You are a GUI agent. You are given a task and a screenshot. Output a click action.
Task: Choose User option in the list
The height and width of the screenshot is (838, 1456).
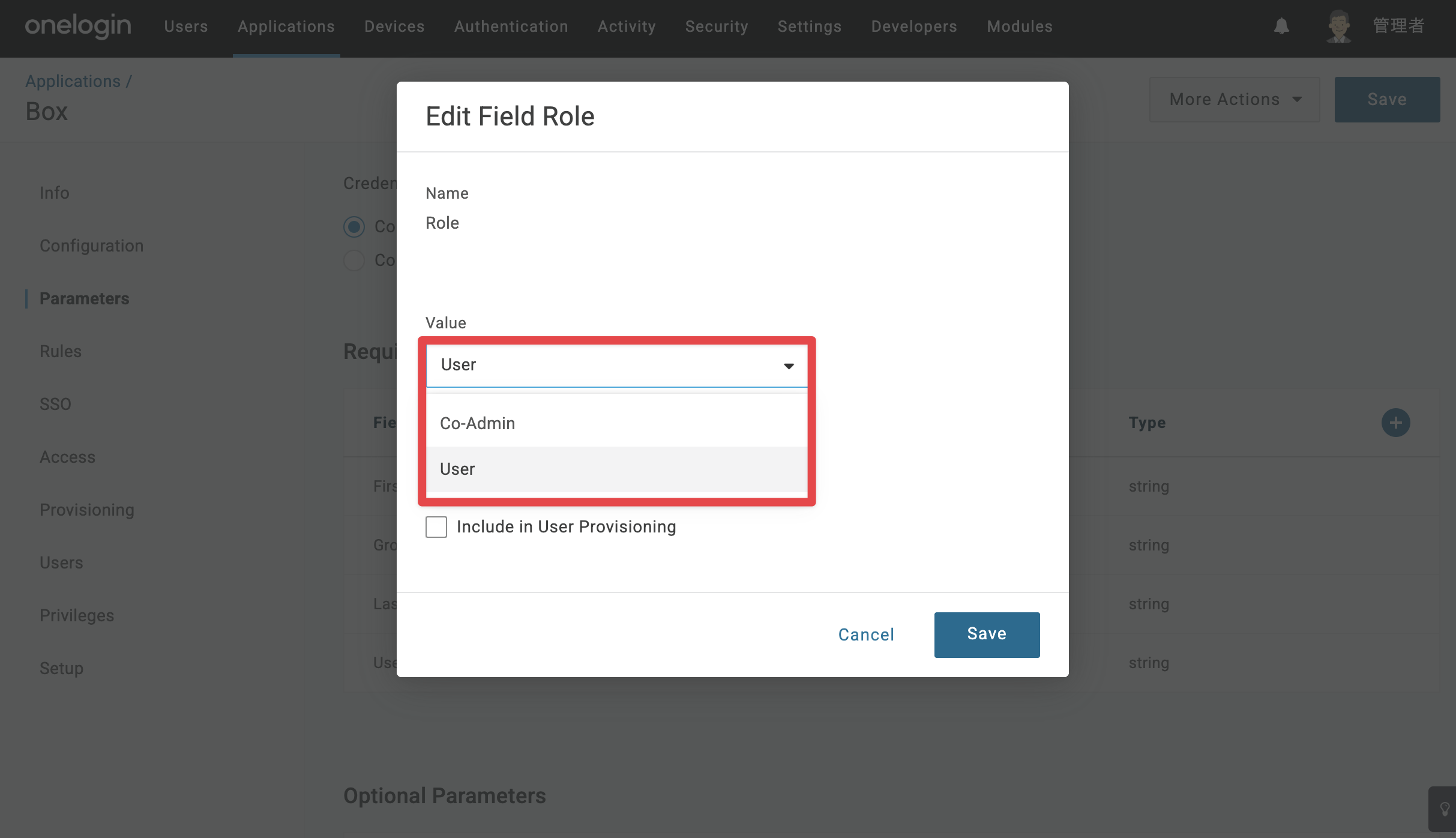(617, 469)
